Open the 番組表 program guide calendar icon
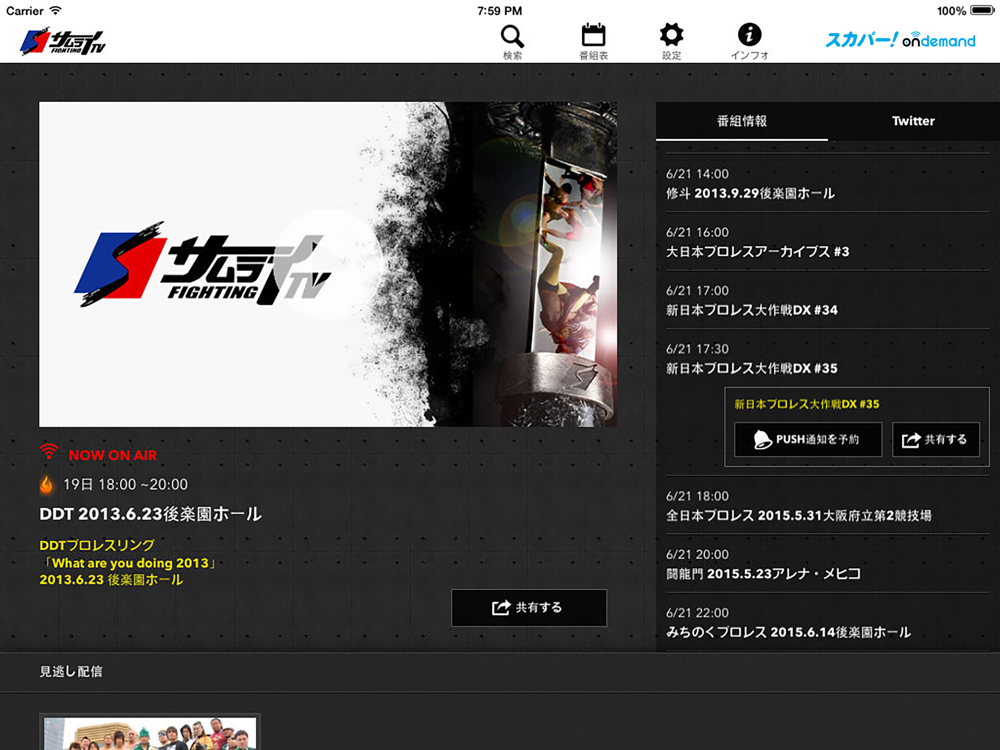This screenshot has height=750, width=1000. tap(593, 41)
